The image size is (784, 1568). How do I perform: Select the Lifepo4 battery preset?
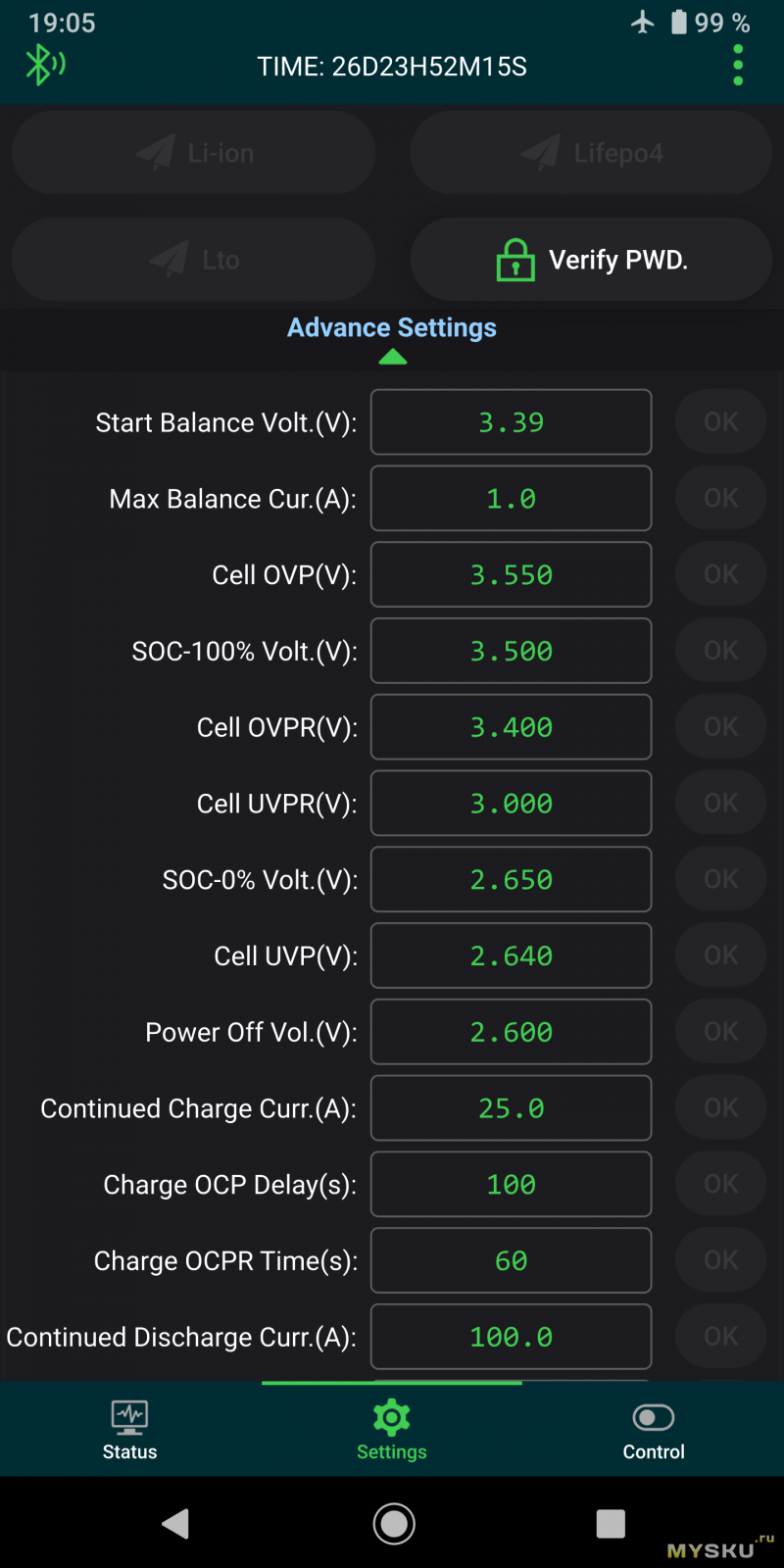pyautogui.click(x=591, y=153)
